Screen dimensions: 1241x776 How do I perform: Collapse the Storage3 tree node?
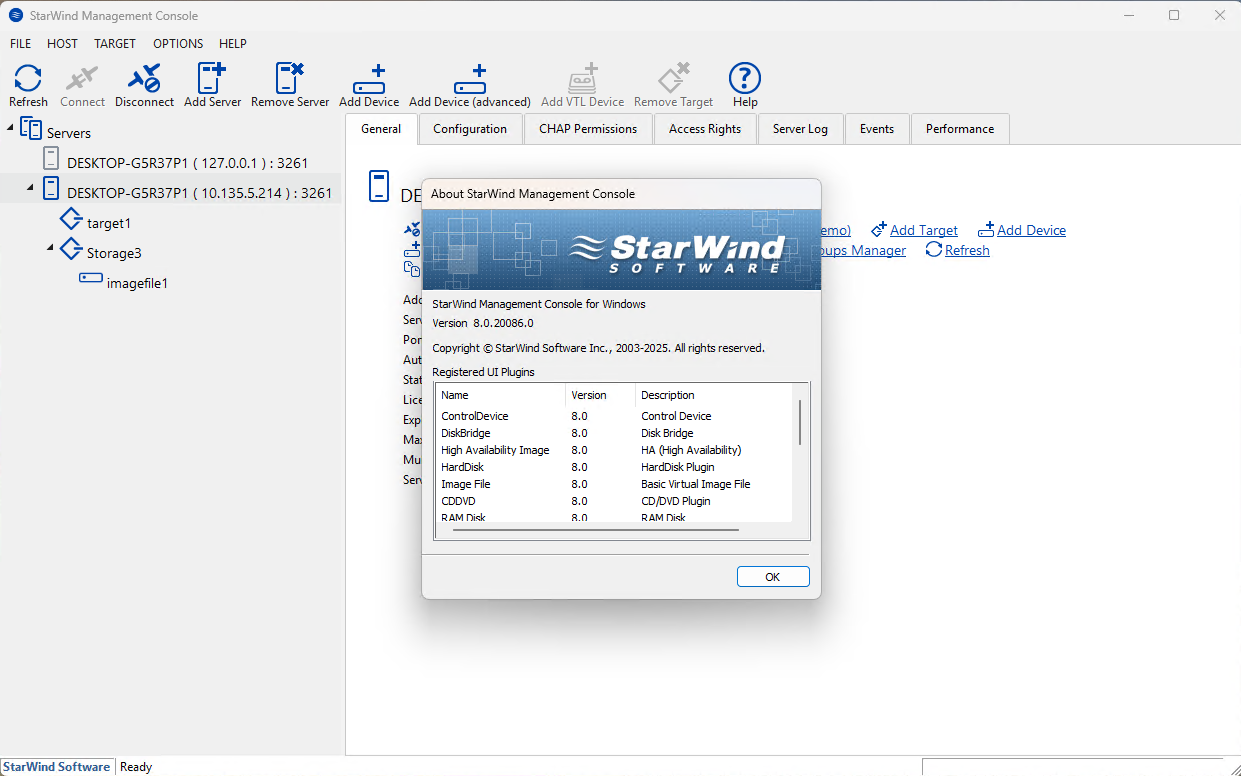click(50, 247)
